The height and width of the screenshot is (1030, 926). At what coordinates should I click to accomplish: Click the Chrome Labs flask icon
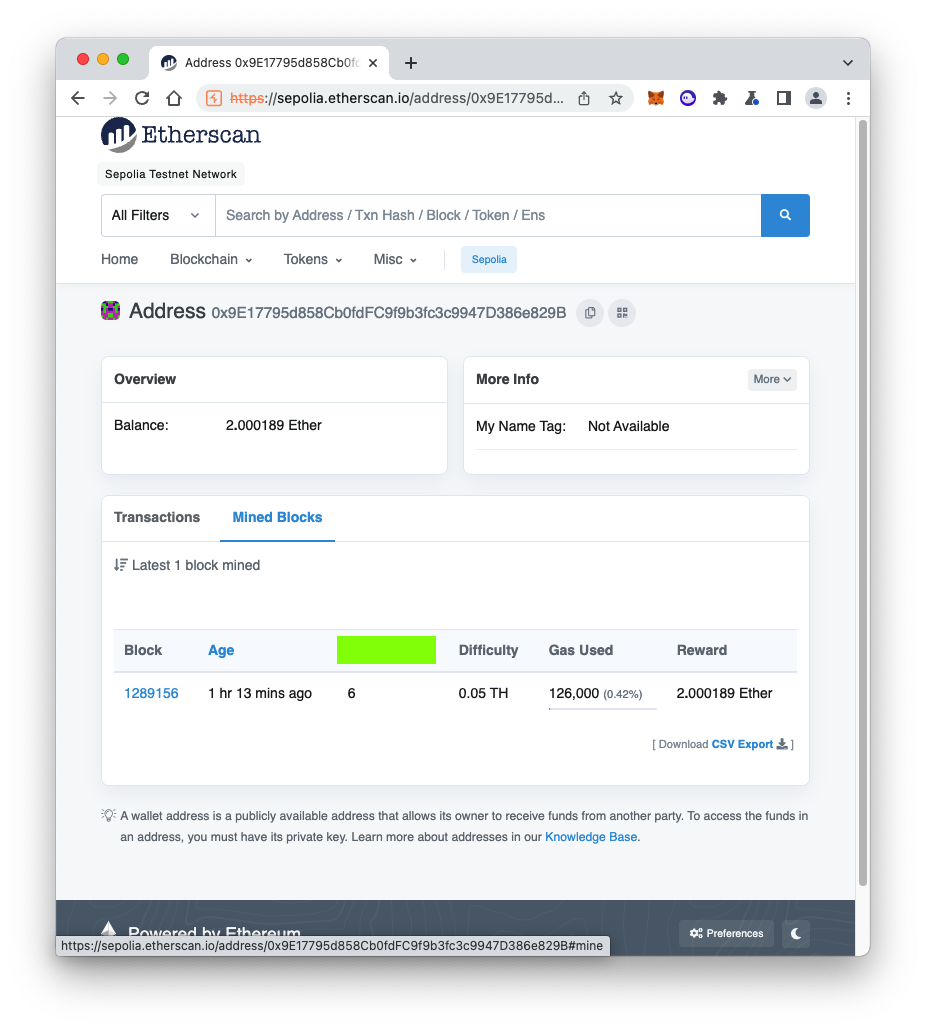(751, 99)
